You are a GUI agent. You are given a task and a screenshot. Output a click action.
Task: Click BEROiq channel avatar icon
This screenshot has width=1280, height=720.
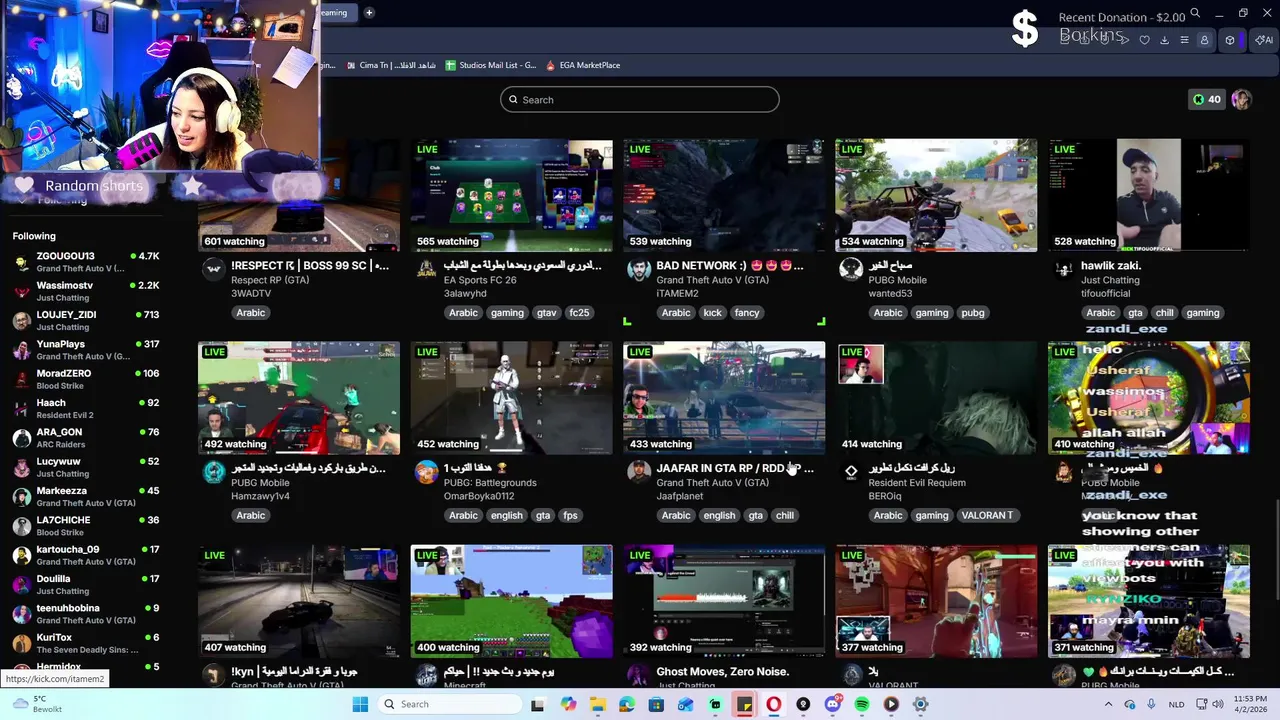851,472
